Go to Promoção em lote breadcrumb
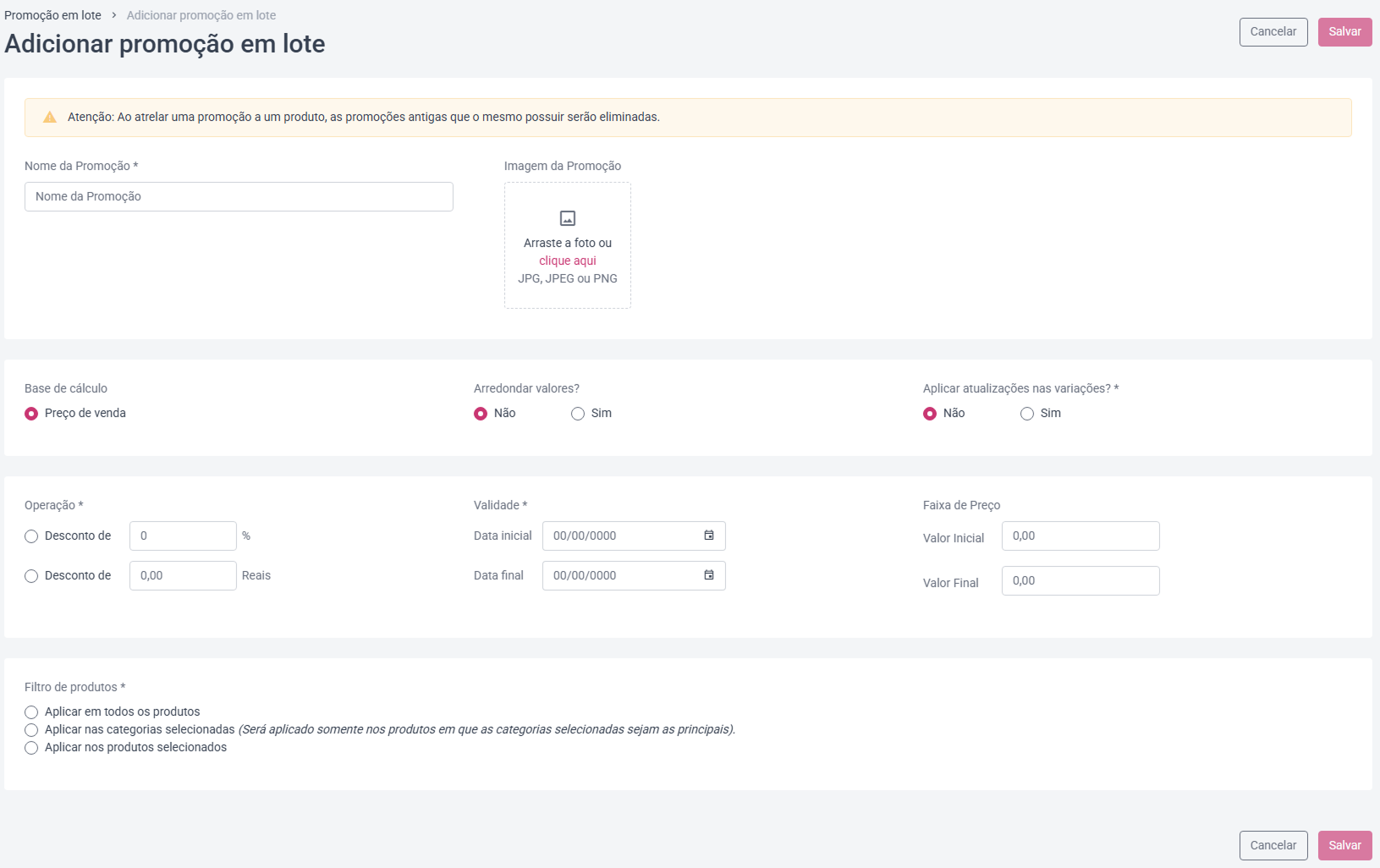Viewport: 1380px width, 868px height. (x=52, y=15)
